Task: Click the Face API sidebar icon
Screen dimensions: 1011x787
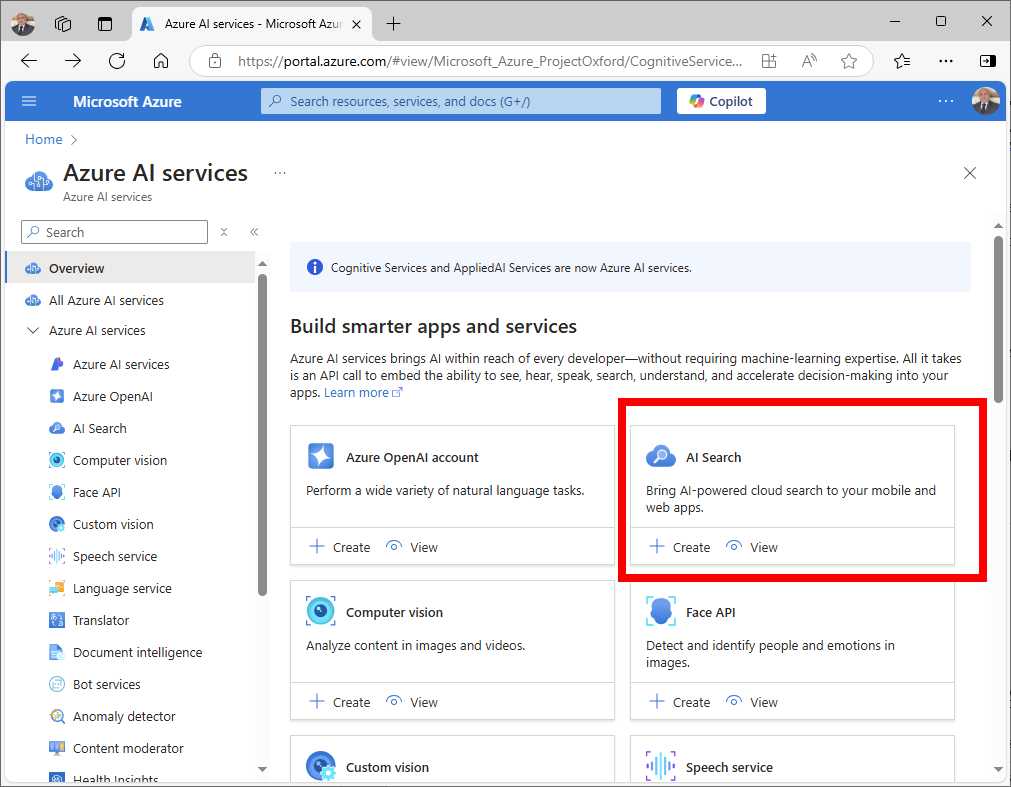Action: click(x=57, y=492)
